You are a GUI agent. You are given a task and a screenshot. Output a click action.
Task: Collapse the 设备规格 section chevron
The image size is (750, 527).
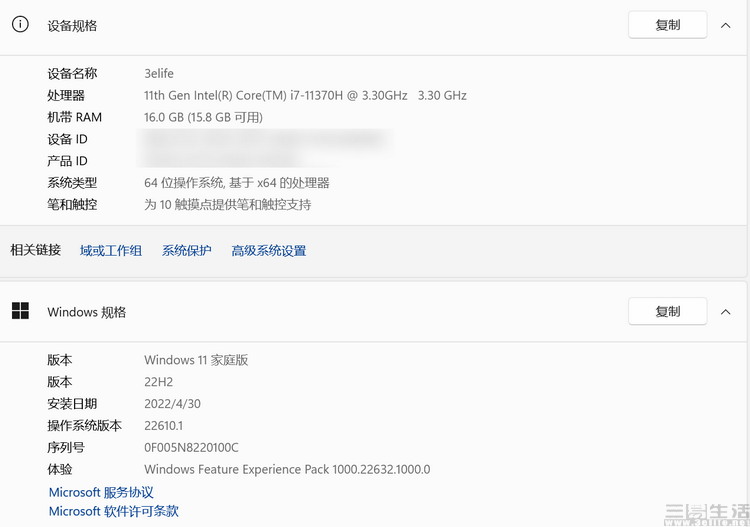click(x=726, y=25)
